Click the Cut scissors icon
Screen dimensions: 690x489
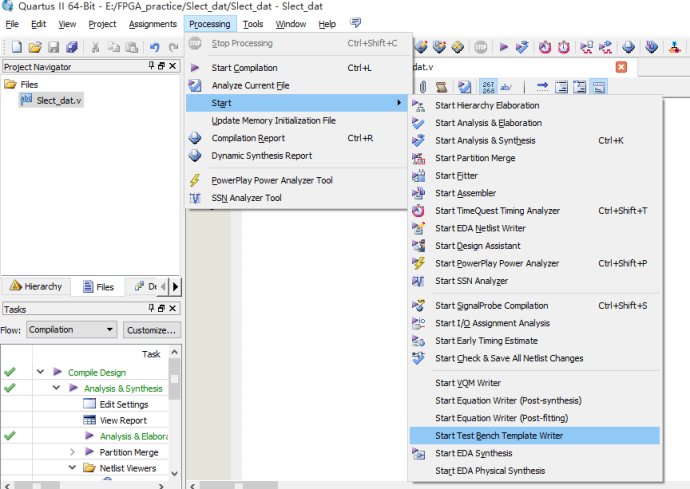point(95,47)
